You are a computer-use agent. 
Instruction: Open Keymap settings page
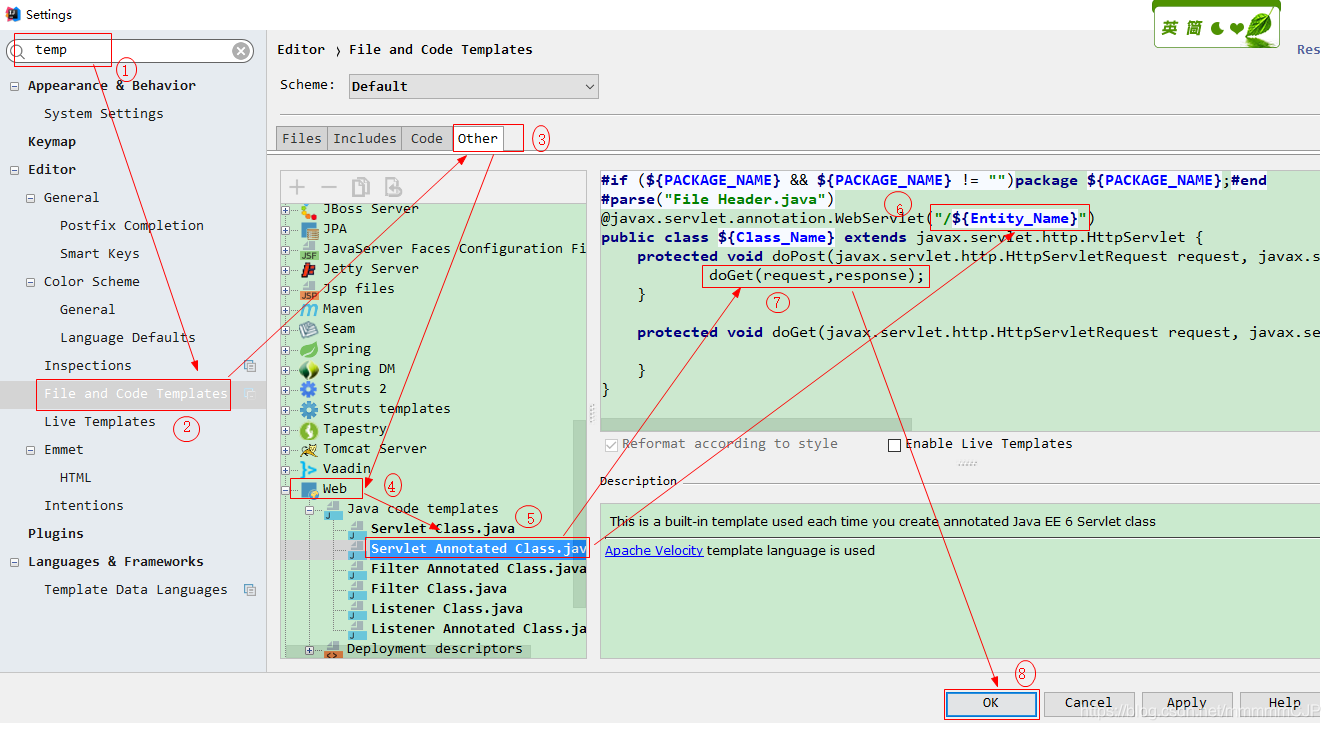[52, 142]
